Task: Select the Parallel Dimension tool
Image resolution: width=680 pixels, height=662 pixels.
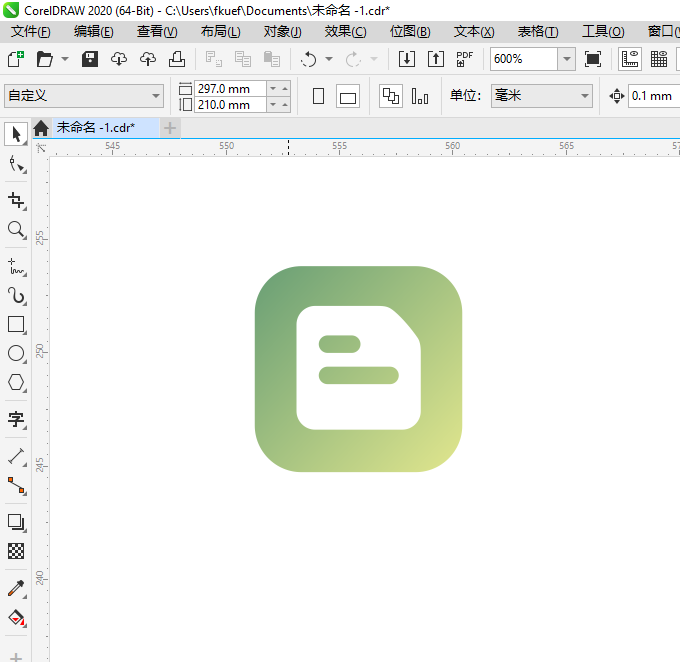Action: [x=16, y=456]
